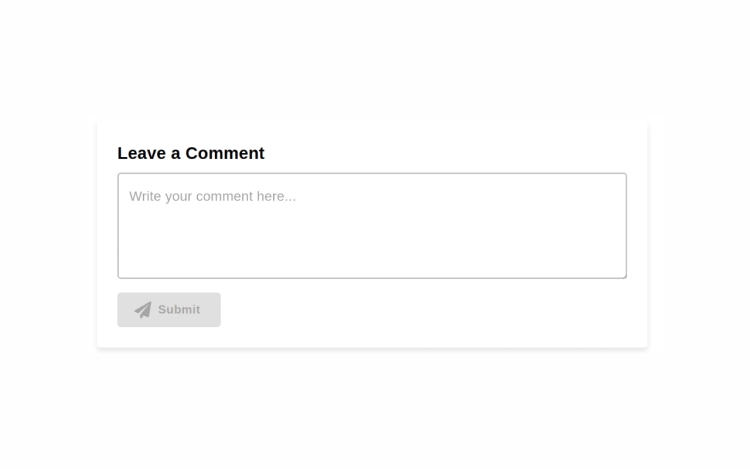Click the comment field's bottom border area

[372, 278]
